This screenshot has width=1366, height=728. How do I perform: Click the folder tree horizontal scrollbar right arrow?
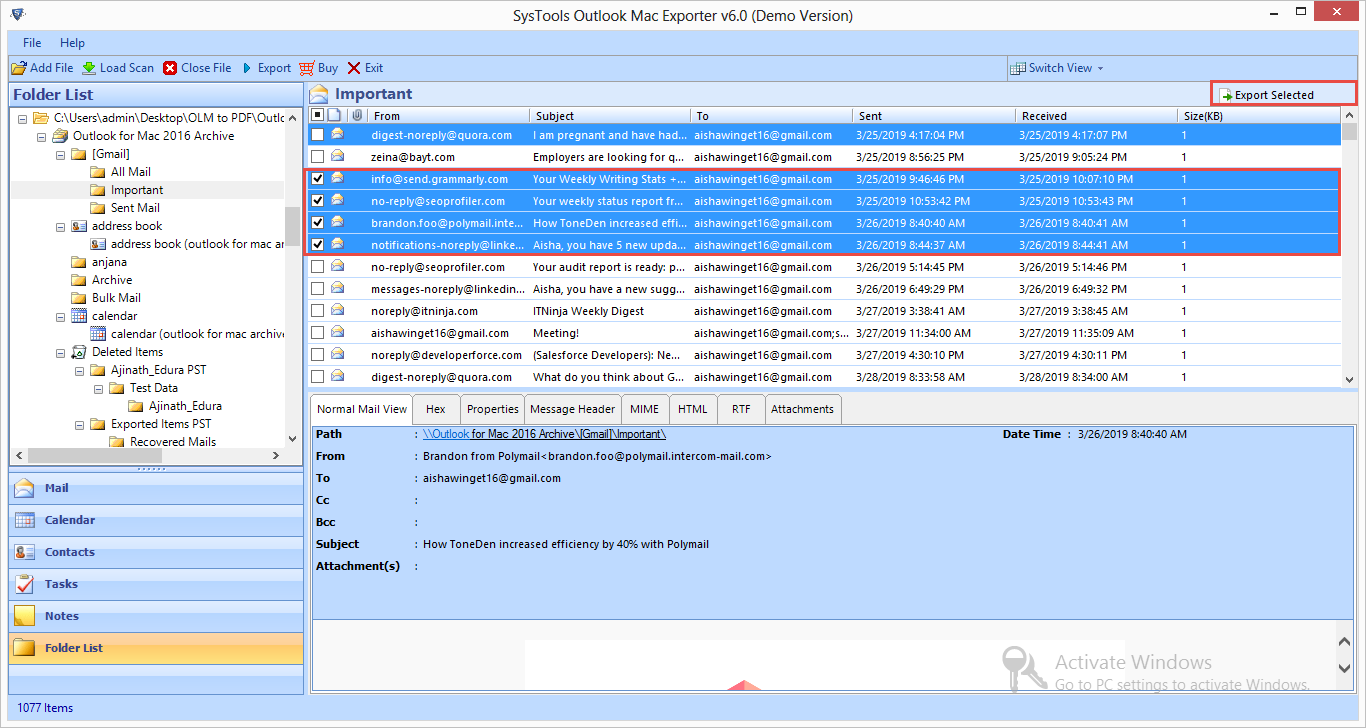pyautogui.click(x=276, y=456)
